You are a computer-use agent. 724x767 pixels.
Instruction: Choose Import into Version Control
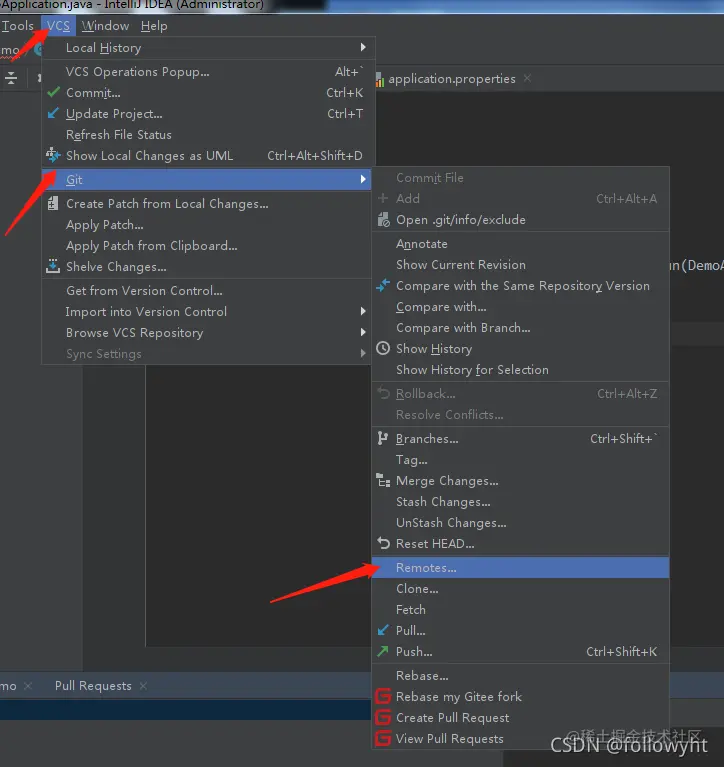pos(208,312)
